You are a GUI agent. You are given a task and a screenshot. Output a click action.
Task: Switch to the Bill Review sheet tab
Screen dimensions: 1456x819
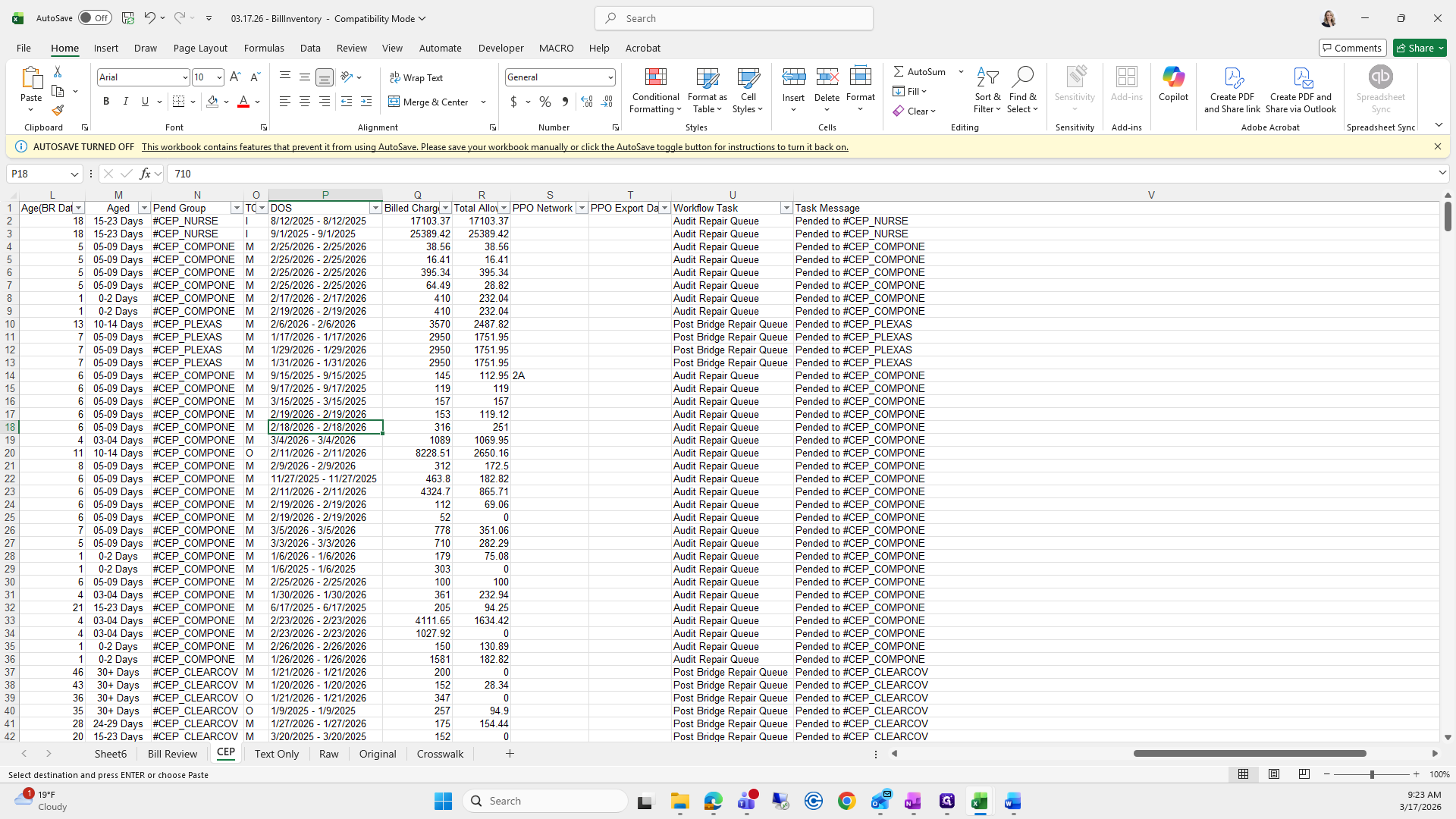click(x=172, y=754)
